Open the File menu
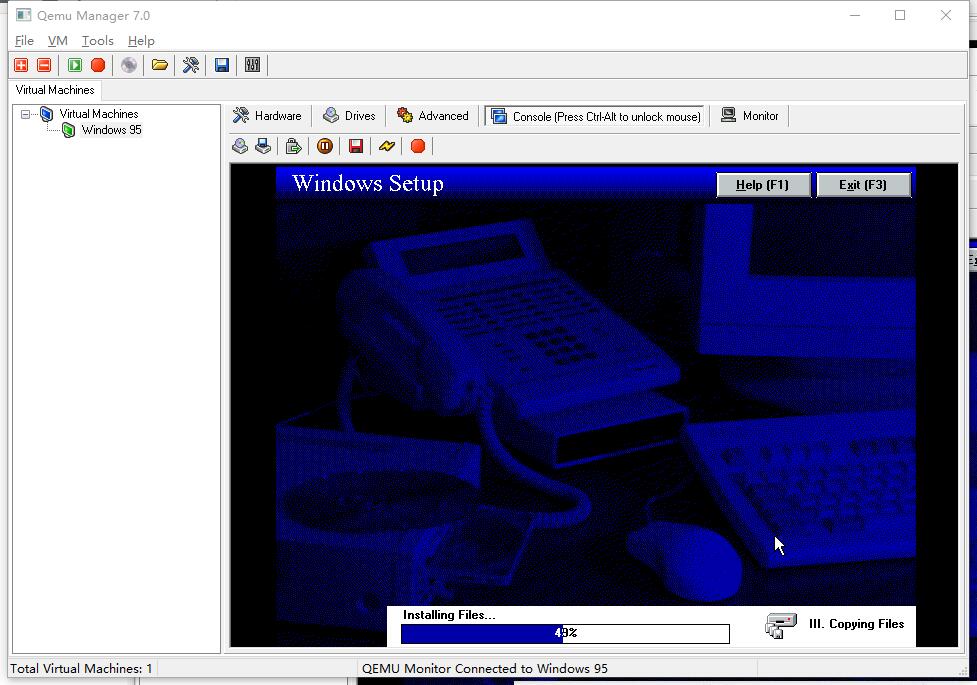This screenshot has height=685, width=977. pyautogui.click(x=24, y=41)
